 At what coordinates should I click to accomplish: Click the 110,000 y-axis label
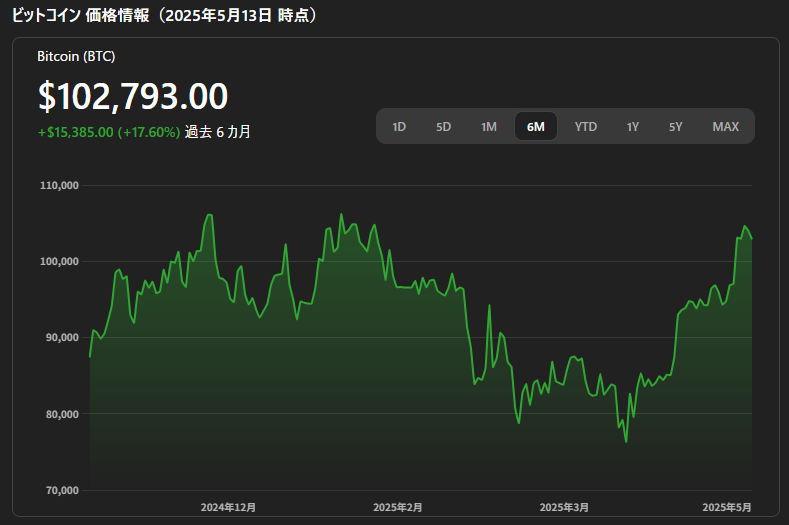click(x=59, y=186)
